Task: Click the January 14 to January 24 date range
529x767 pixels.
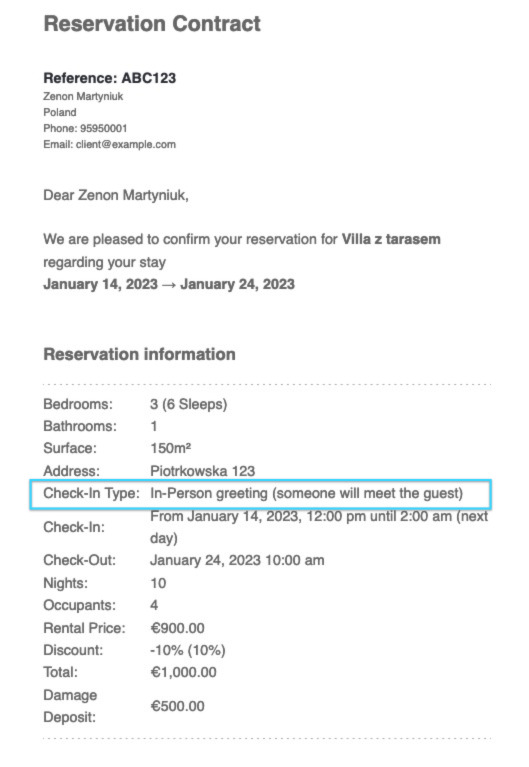Action: [x=169, y=284]
